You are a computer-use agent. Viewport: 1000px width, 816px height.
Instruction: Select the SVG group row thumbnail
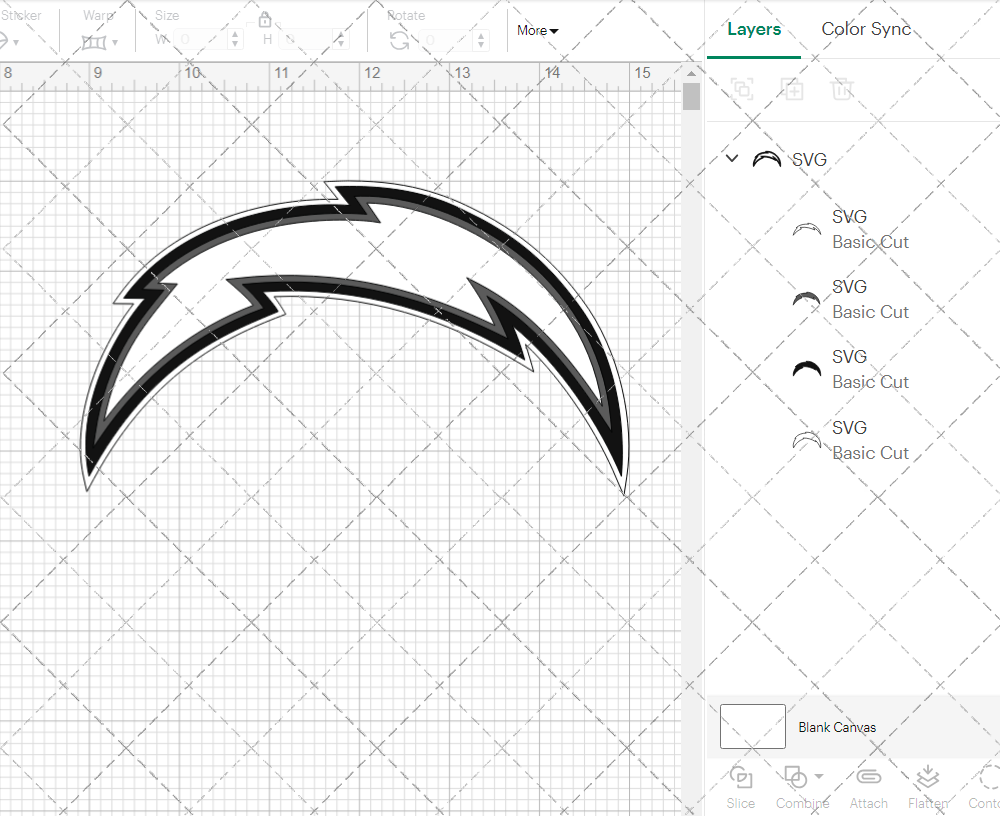click(767, 159)
